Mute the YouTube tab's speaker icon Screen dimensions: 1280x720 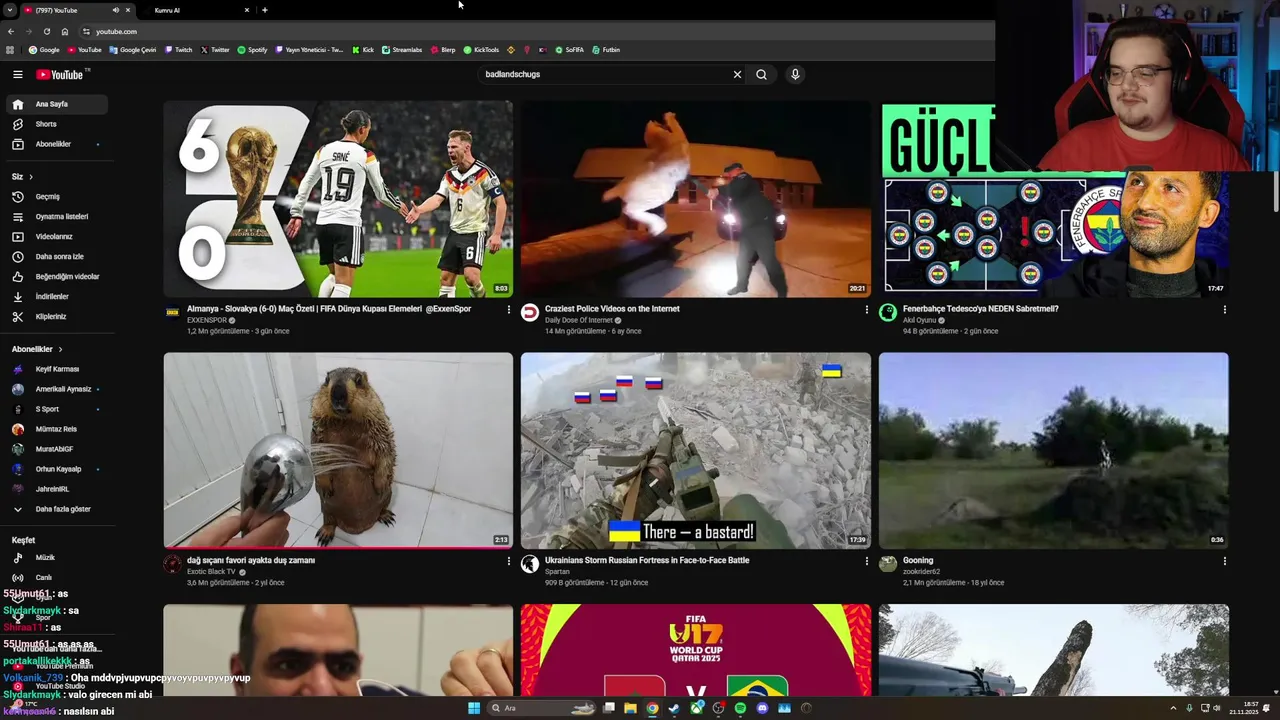pyautogui.click(x=115, y=10)
